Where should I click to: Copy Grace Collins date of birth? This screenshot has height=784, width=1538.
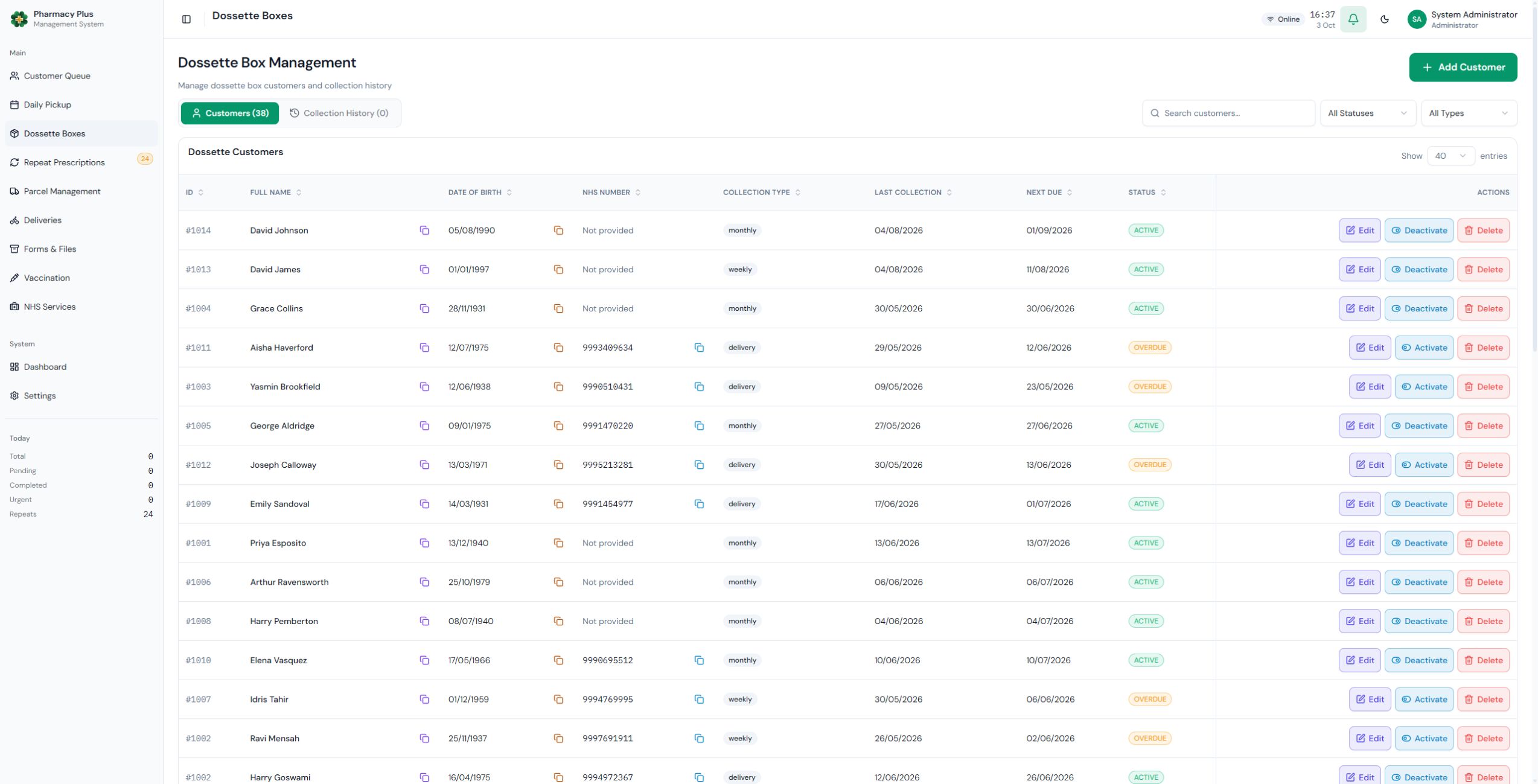click(558, 308)
